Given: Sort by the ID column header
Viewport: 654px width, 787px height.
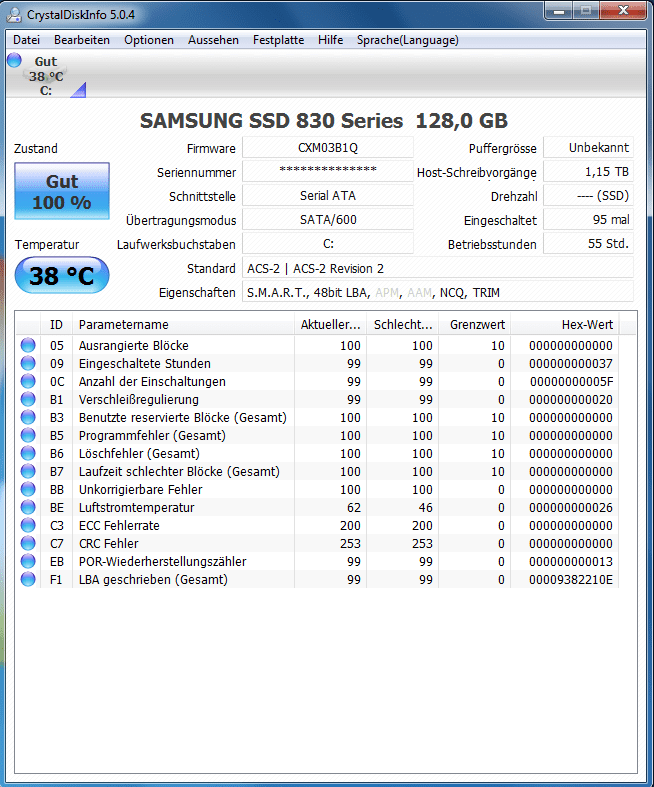Looking at the screenshot, I should pos(56,325).
